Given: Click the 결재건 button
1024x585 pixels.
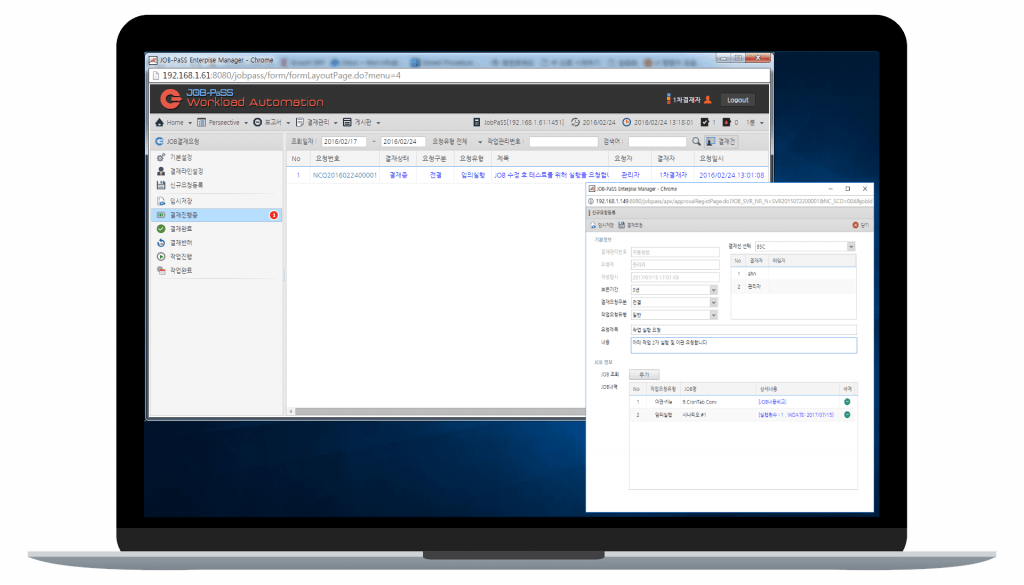Looking at the screenshot, I should tap(721, 141).
